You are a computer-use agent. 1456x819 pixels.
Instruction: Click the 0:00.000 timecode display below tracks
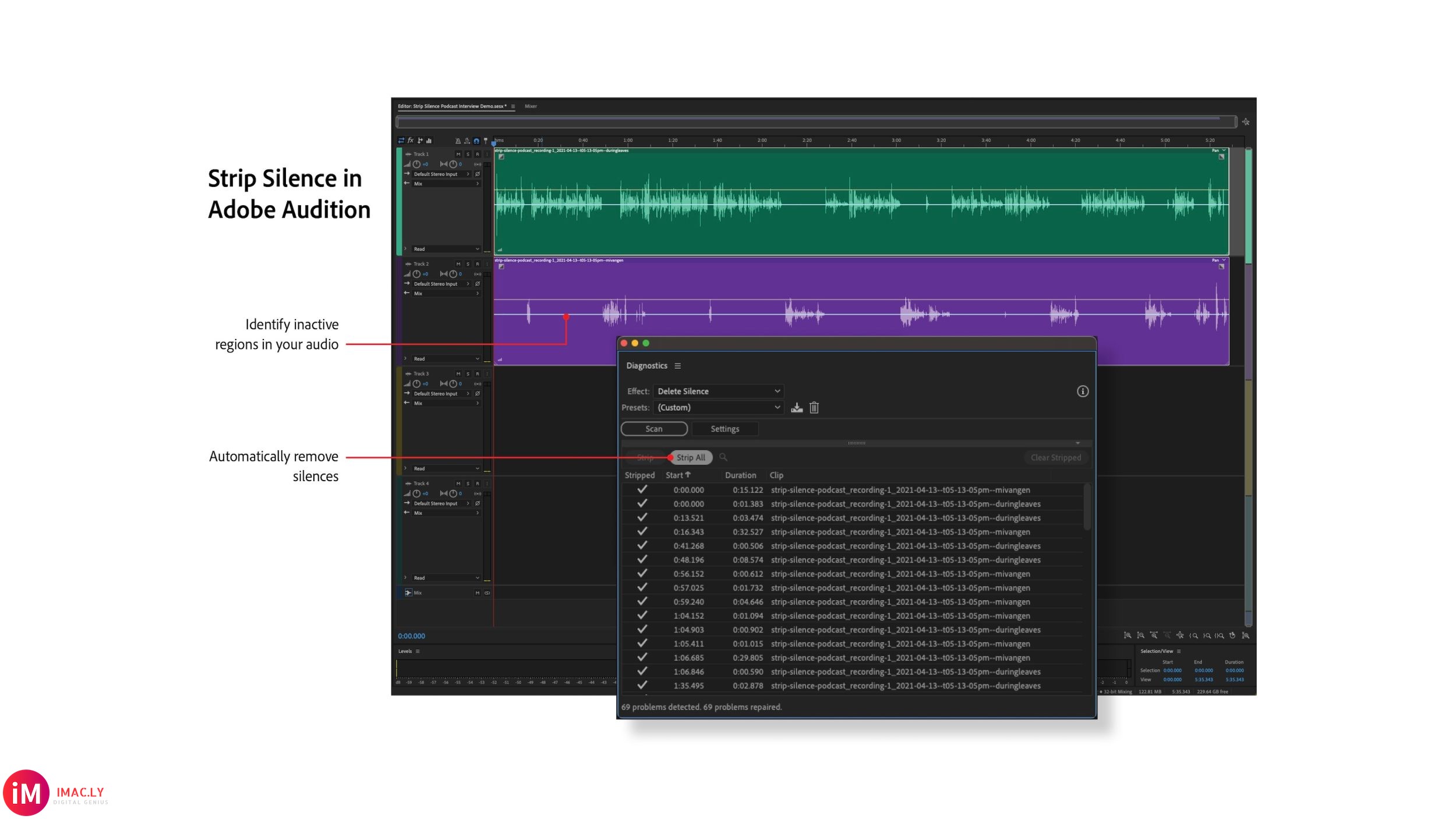click(411, 636)
